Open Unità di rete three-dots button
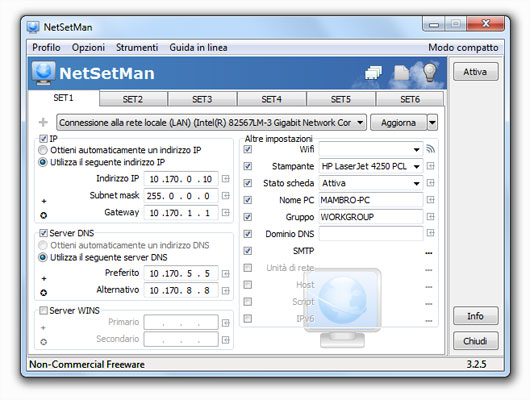This screenshot has height=400, width=530. click(429, 270)
